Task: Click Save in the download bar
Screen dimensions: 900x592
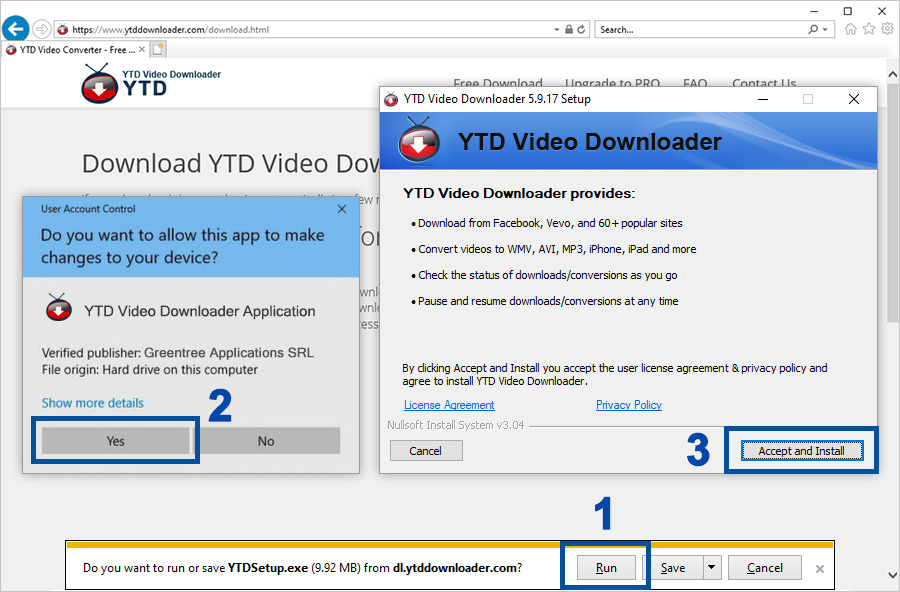Action: [x=673, y=568]
